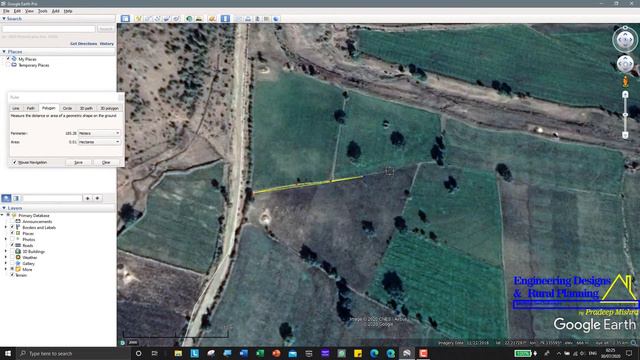Click the Print toolbar icon

[x=248, y=19]
